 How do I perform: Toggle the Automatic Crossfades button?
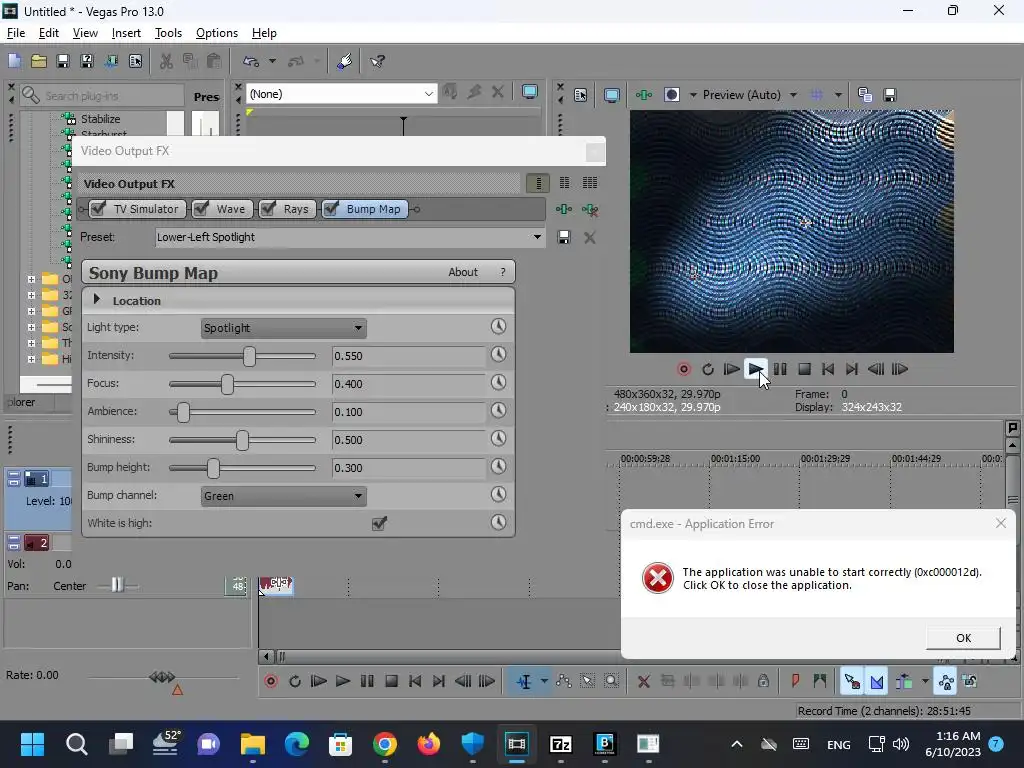click(877, 682)
